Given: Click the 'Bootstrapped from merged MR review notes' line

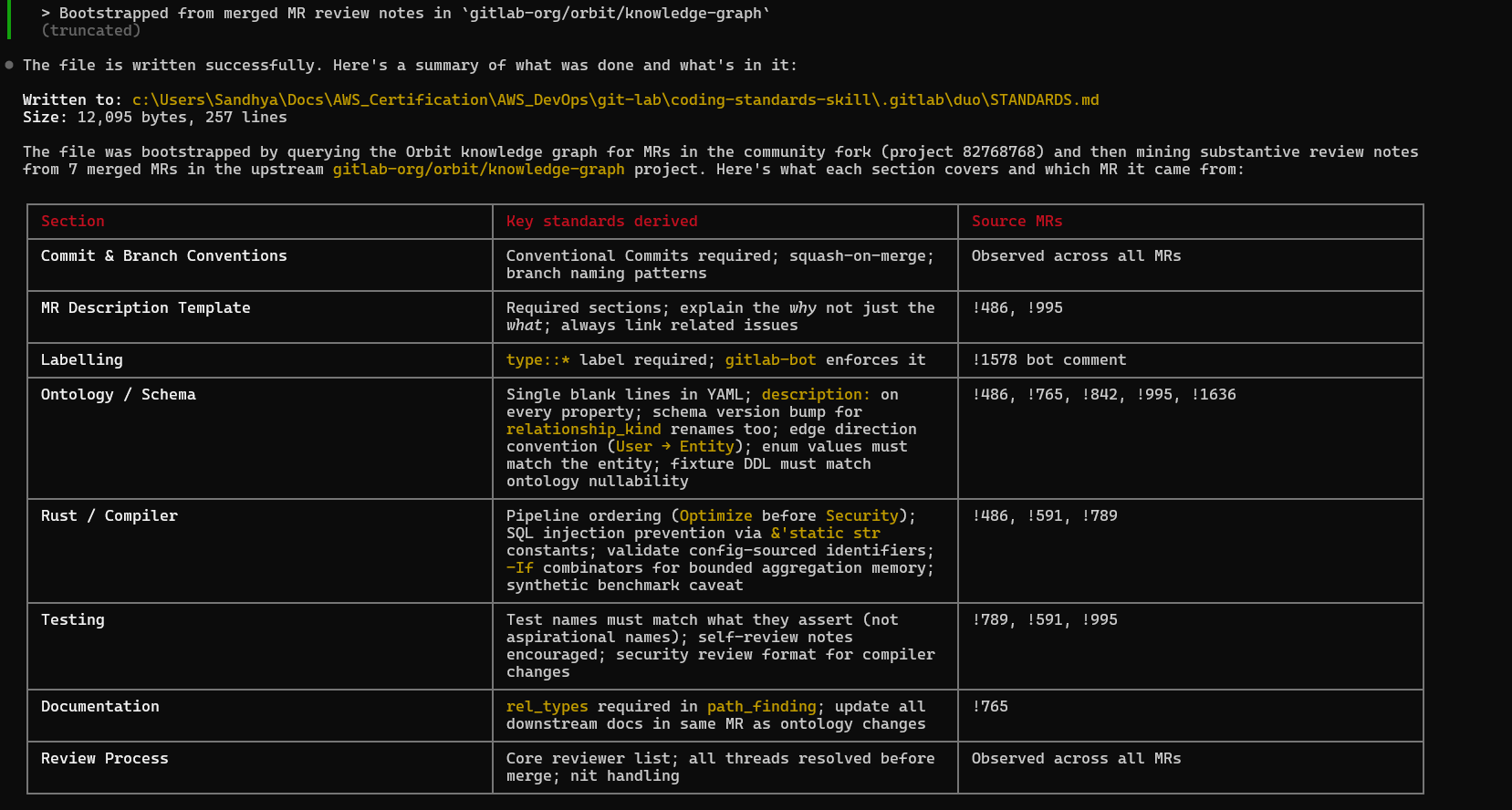Looking at the screenshot, I should pos(406,14).
